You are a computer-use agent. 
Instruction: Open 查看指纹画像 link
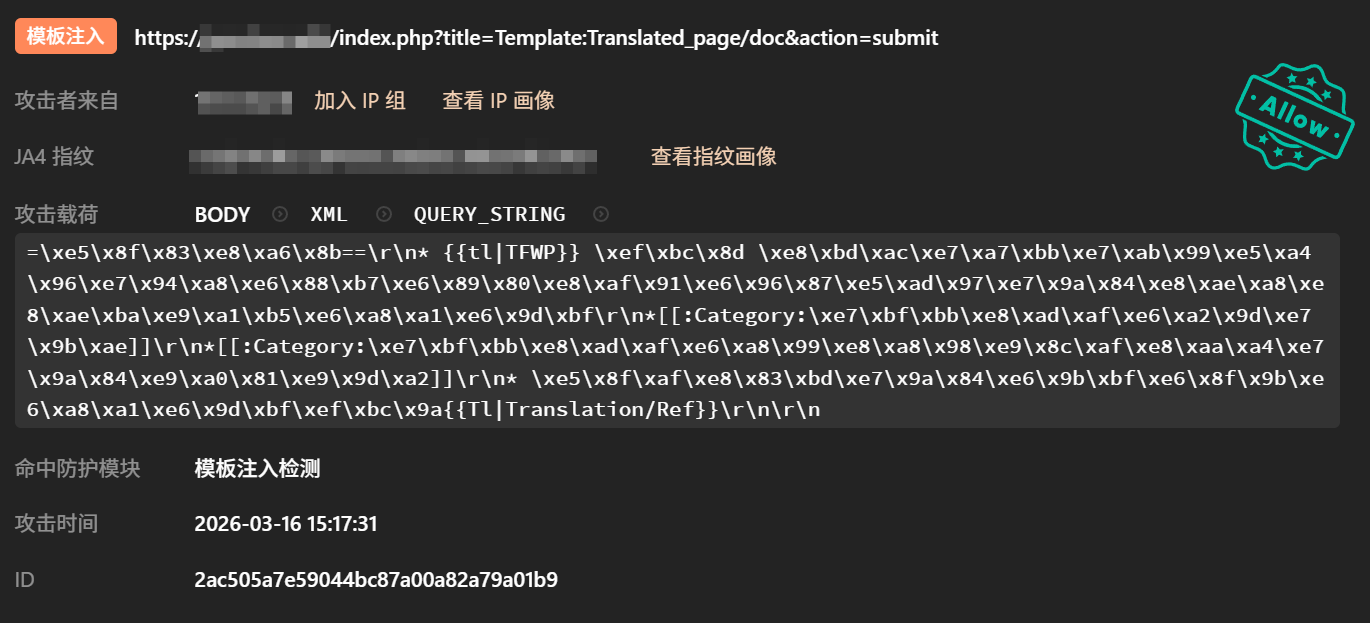[713, 156]
